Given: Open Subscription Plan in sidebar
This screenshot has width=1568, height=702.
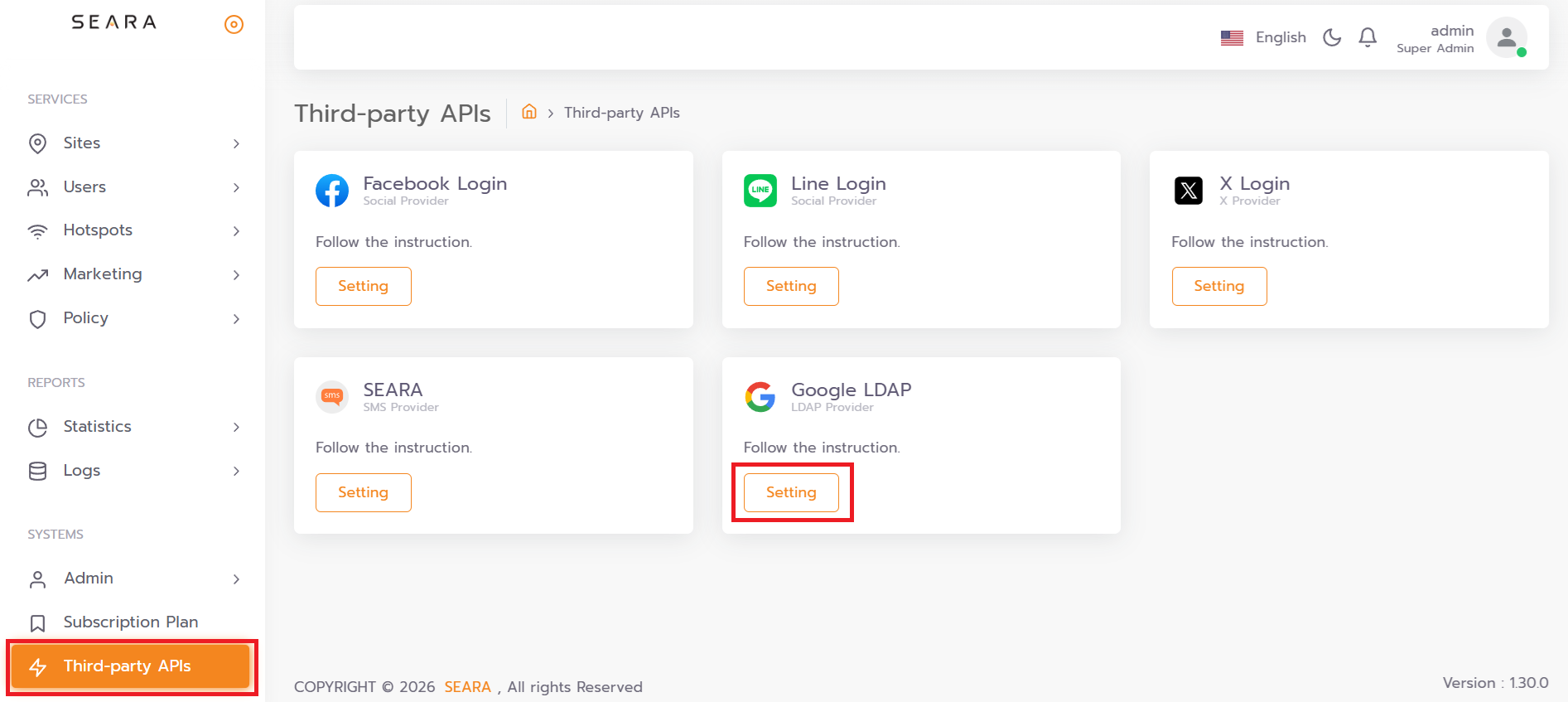Looking at the screenshot, I should (x=130, y=622).
